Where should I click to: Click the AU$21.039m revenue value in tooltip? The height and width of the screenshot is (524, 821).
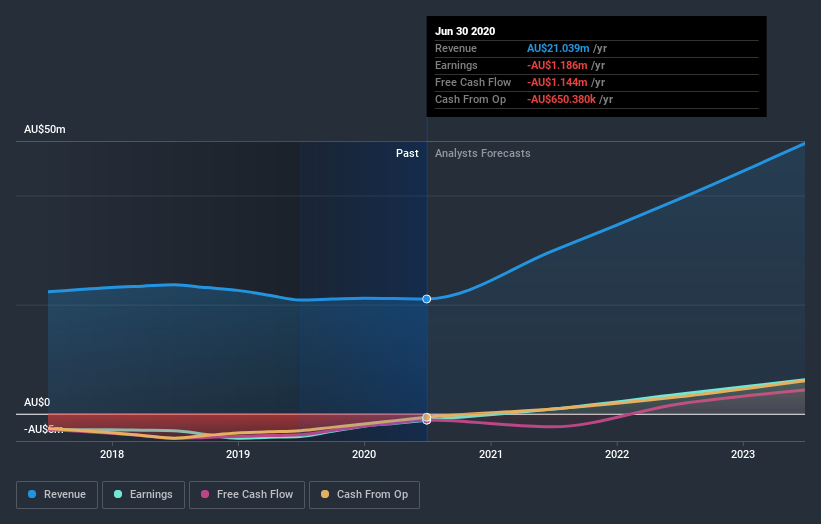[x=558, y=48]
